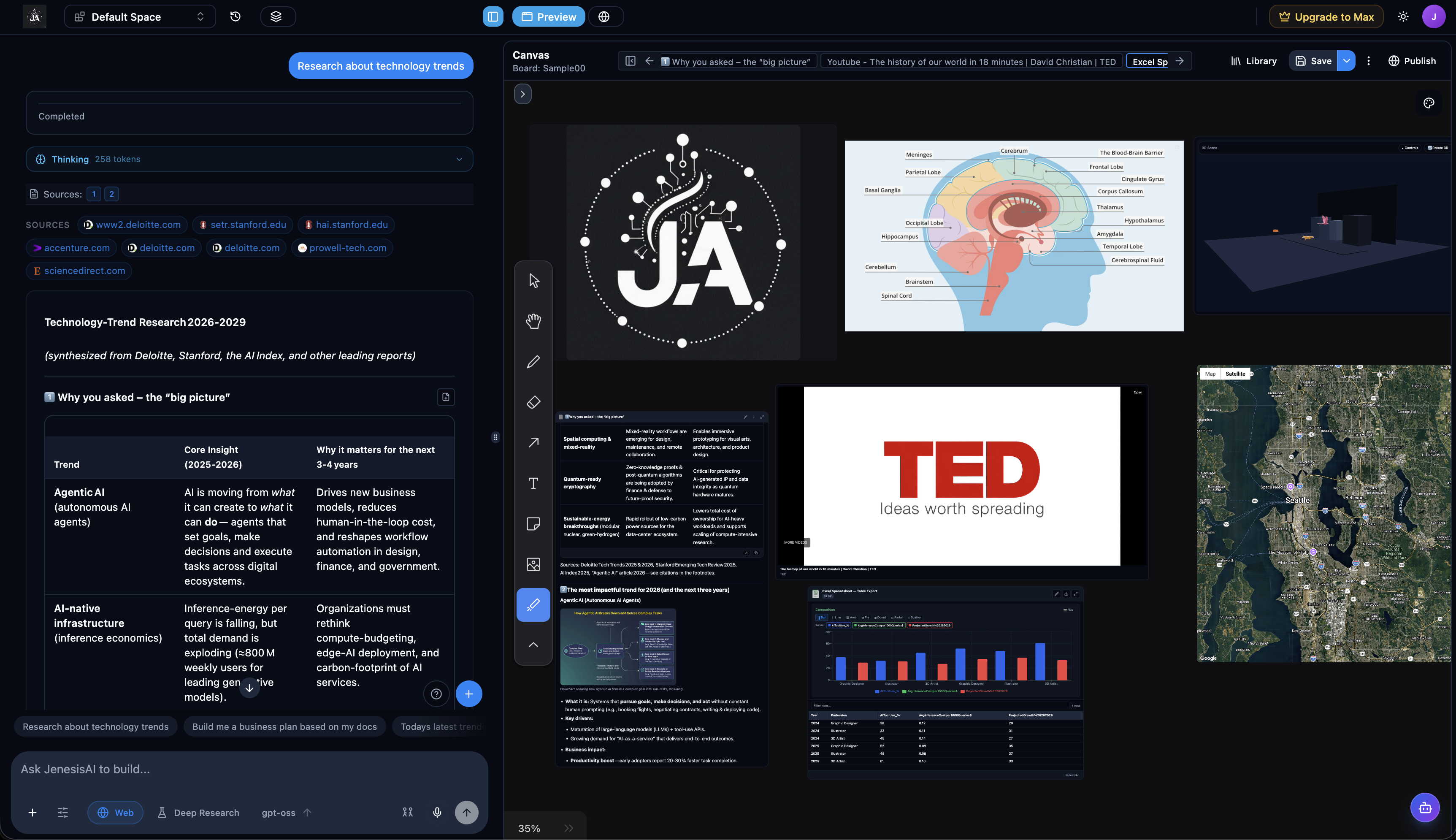The width and height of the screenshot is (1456, 840).
Task: Switch to the Preview tab
Action: pos(548,17)
